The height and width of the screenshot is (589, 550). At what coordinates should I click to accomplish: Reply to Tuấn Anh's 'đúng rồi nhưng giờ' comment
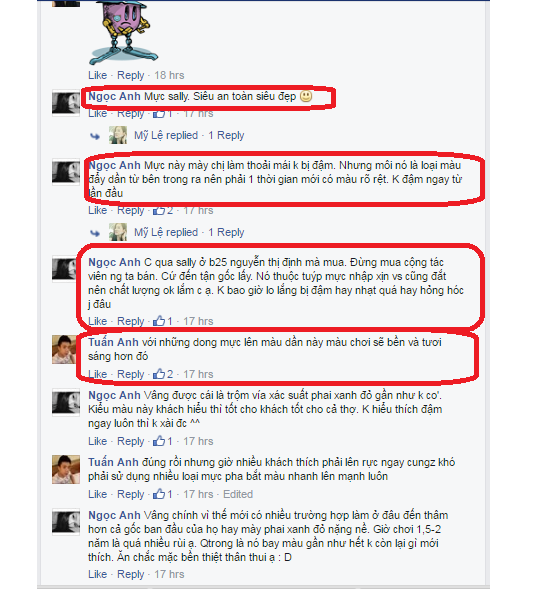(x=130, y=494)
